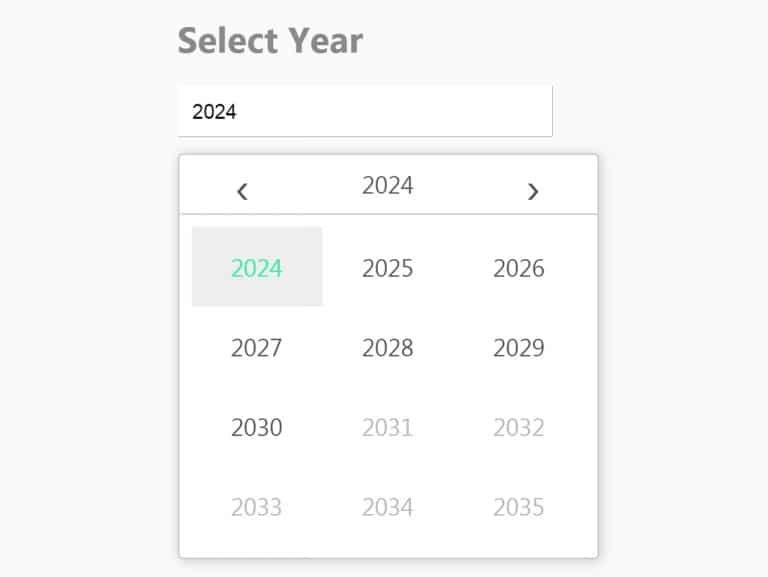Select the highlighted year 2024 cell

257,267
